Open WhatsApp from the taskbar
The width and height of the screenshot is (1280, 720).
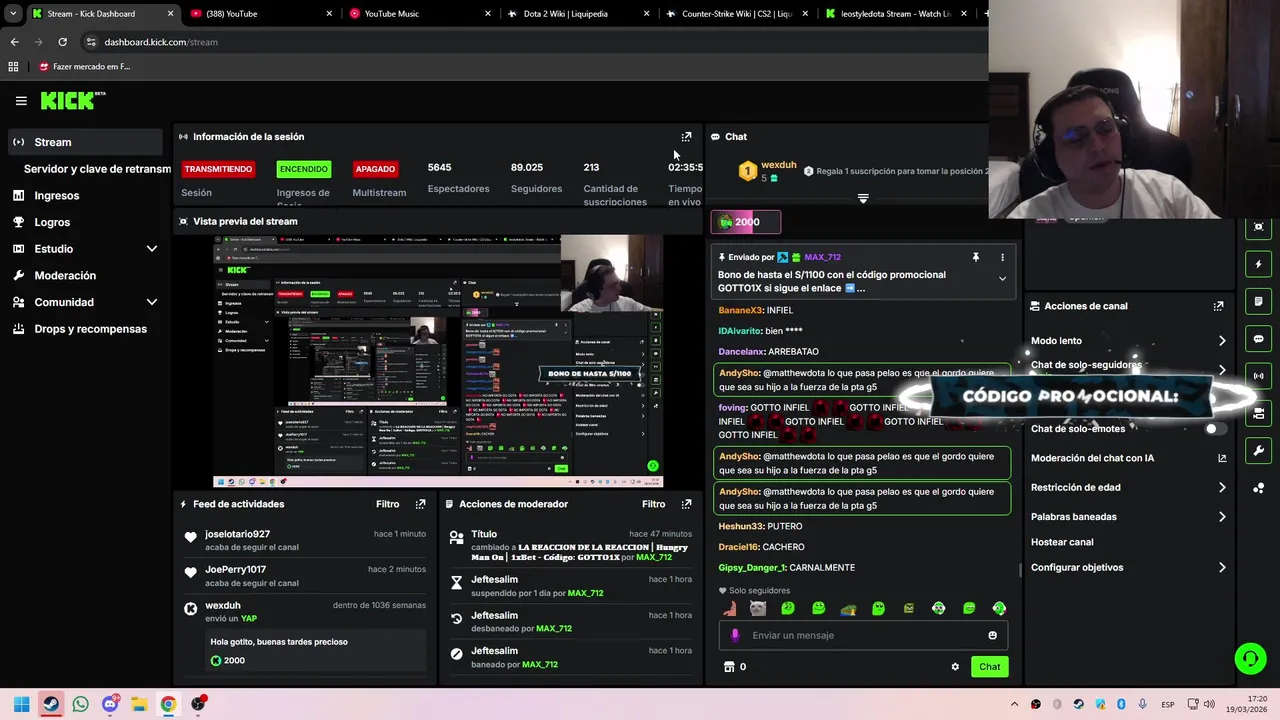point(80,704)
